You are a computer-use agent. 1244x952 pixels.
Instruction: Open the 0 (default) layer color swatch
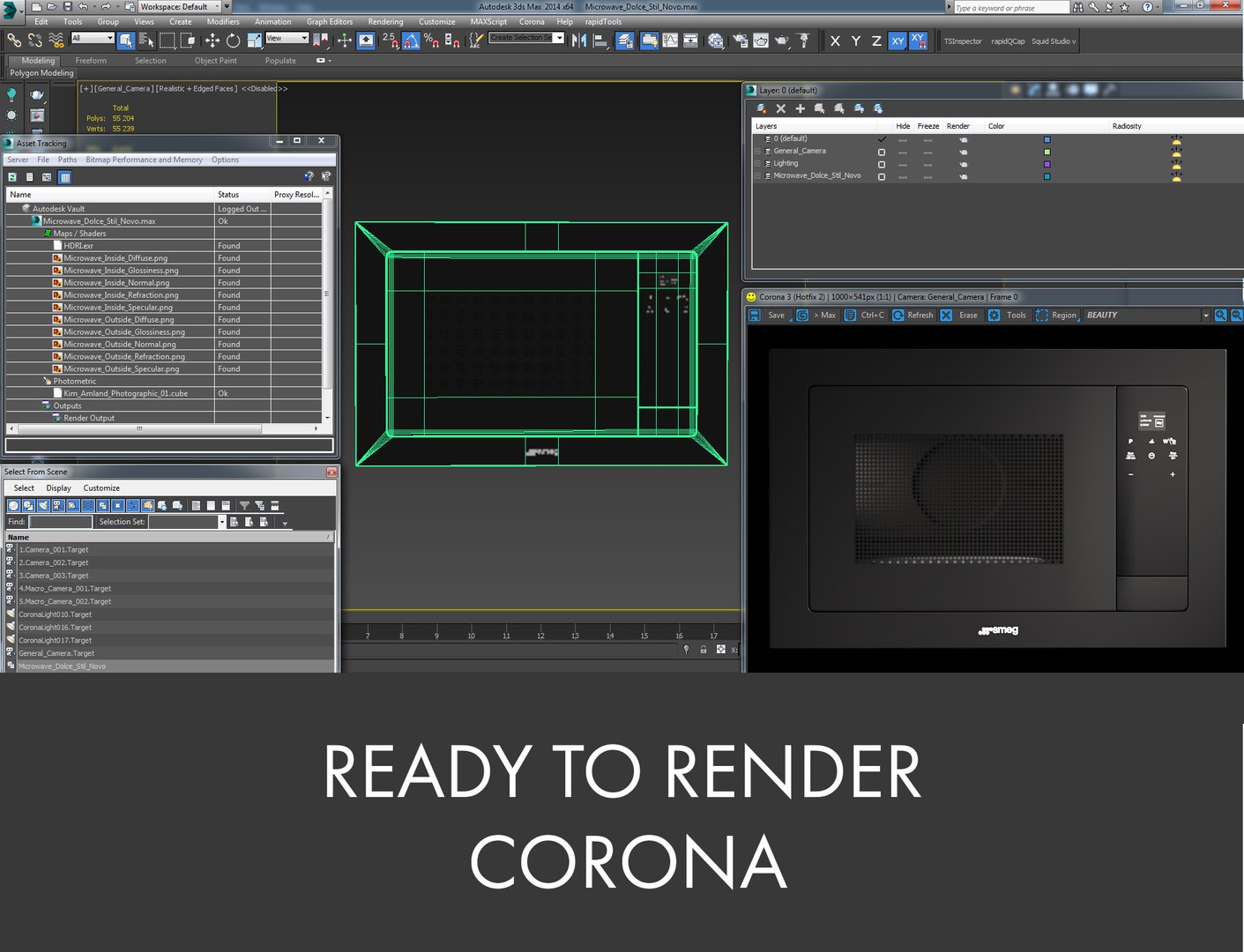(1047, 139)
